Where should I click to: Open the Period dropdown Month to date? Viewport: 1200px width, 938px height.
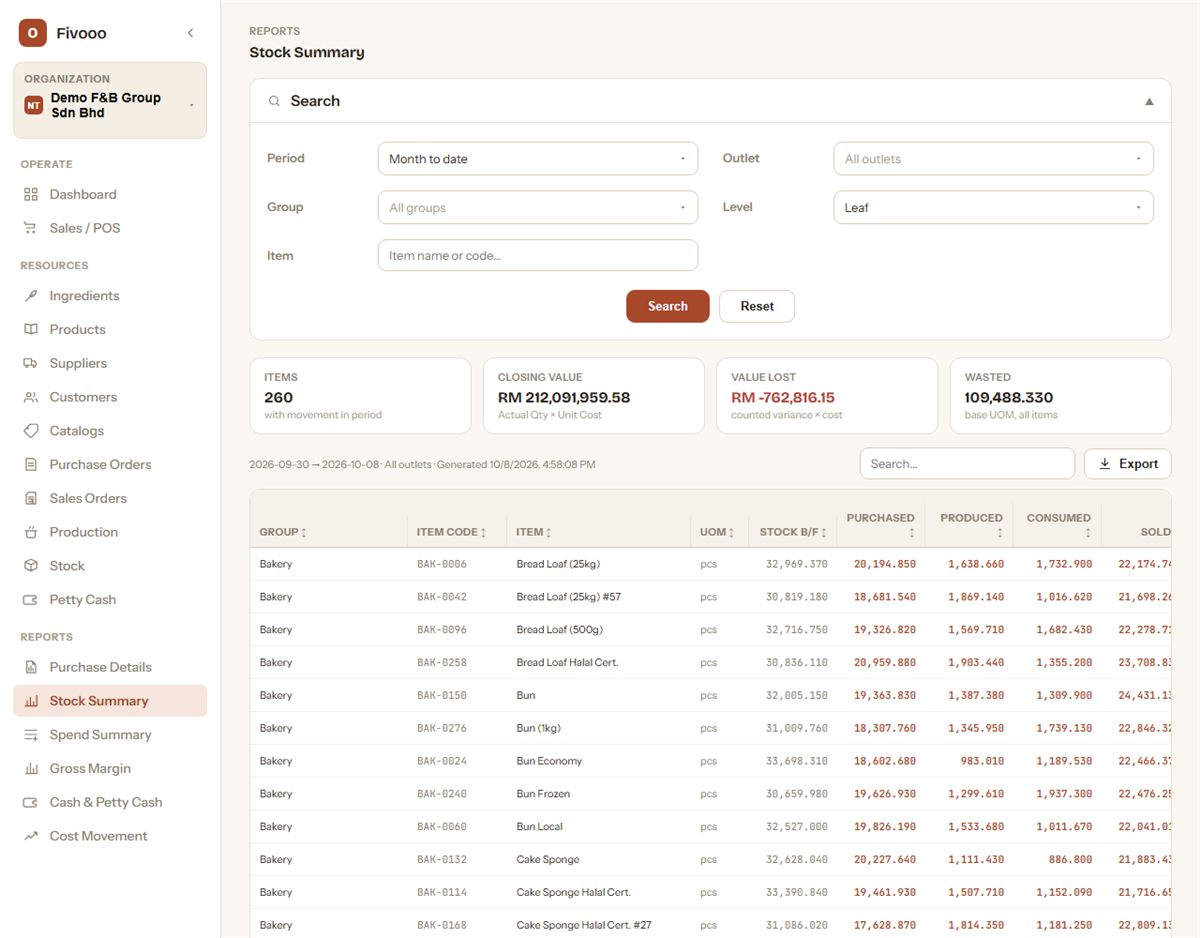(537, 159)
